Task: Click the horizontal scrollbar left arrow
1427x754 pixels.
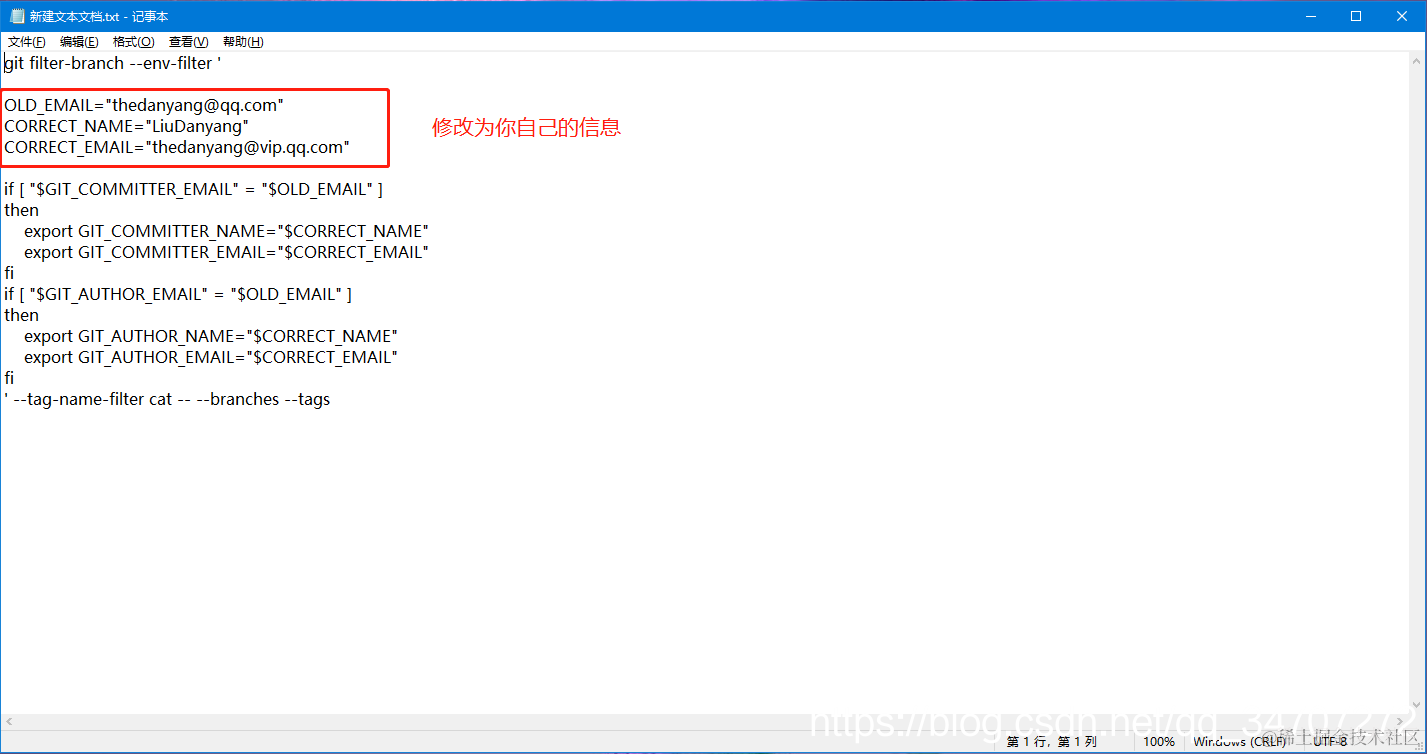Action: pyautogui.click(x=9, y=722)
